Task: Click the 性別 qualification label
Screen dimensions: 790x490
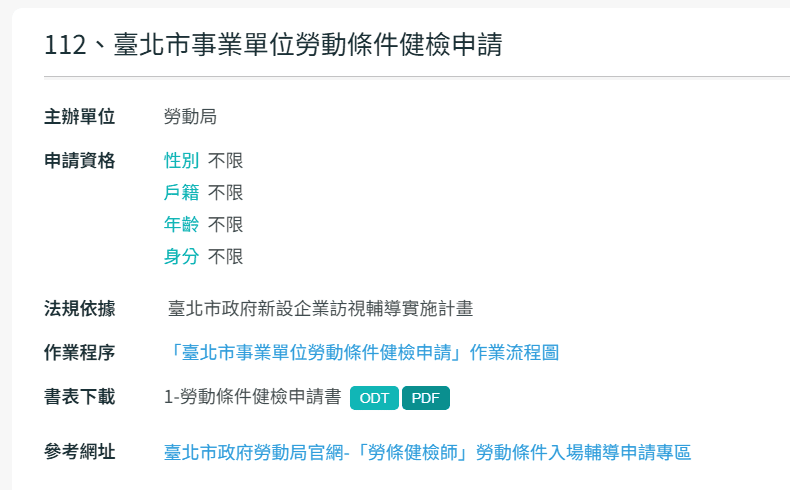Action: pos(181,160)
